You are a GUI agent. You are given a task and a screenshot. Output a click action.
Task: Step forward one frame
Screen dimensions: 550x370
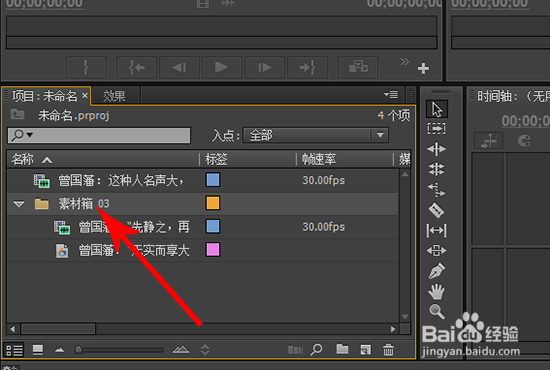click(x=264, y=67)
